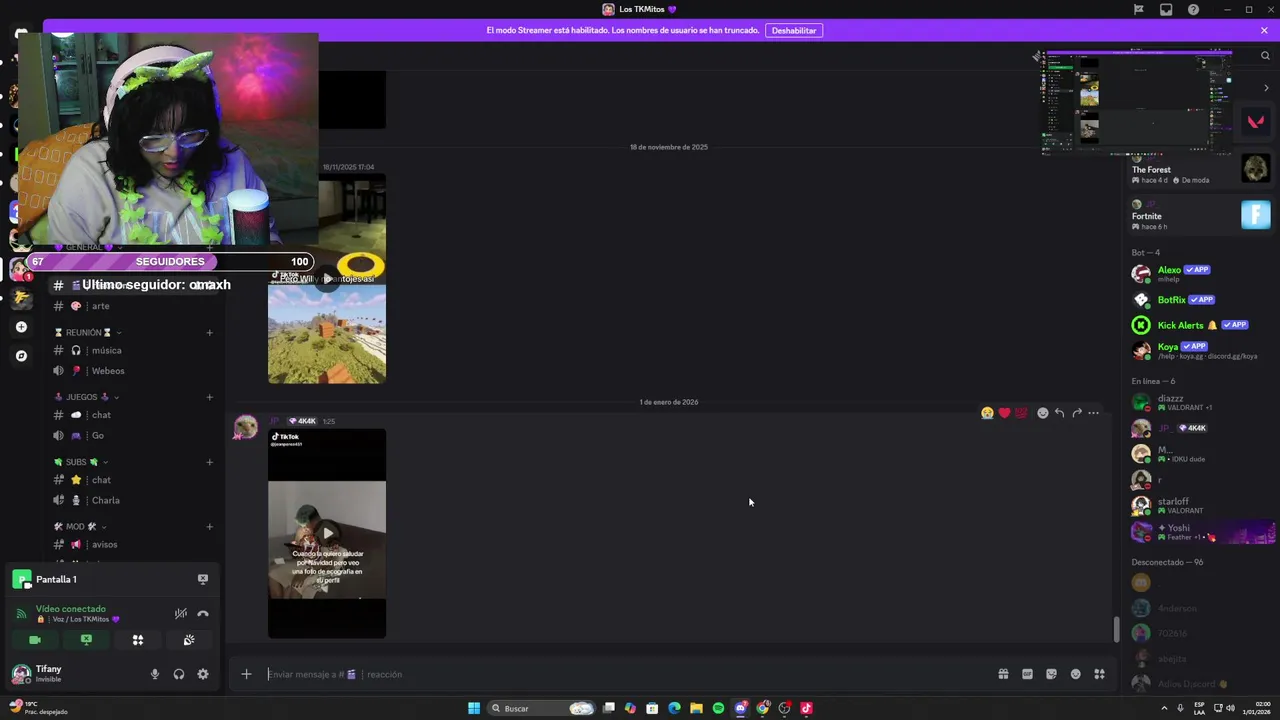The image size is (1280, 720).
Task: Open the apps launcher in message bar
Action: pyautogui.click(x=1099, y=674)
